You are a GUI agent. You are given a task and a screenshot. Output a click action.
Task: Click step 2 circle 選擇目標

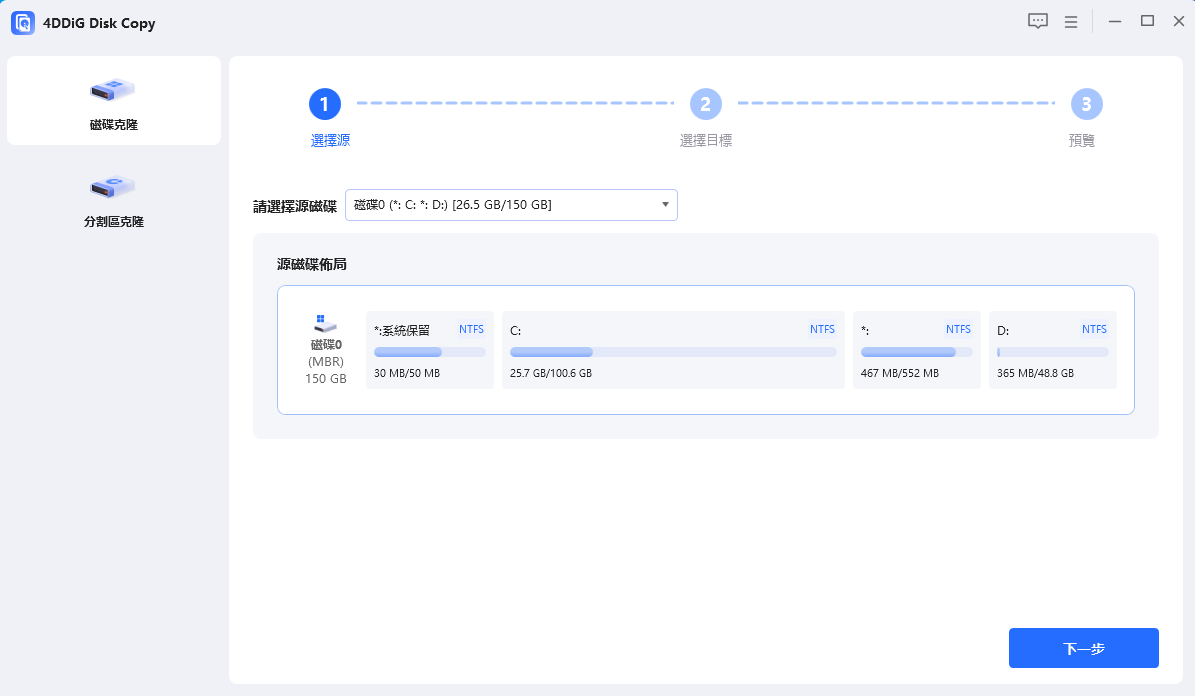[705, 103]
